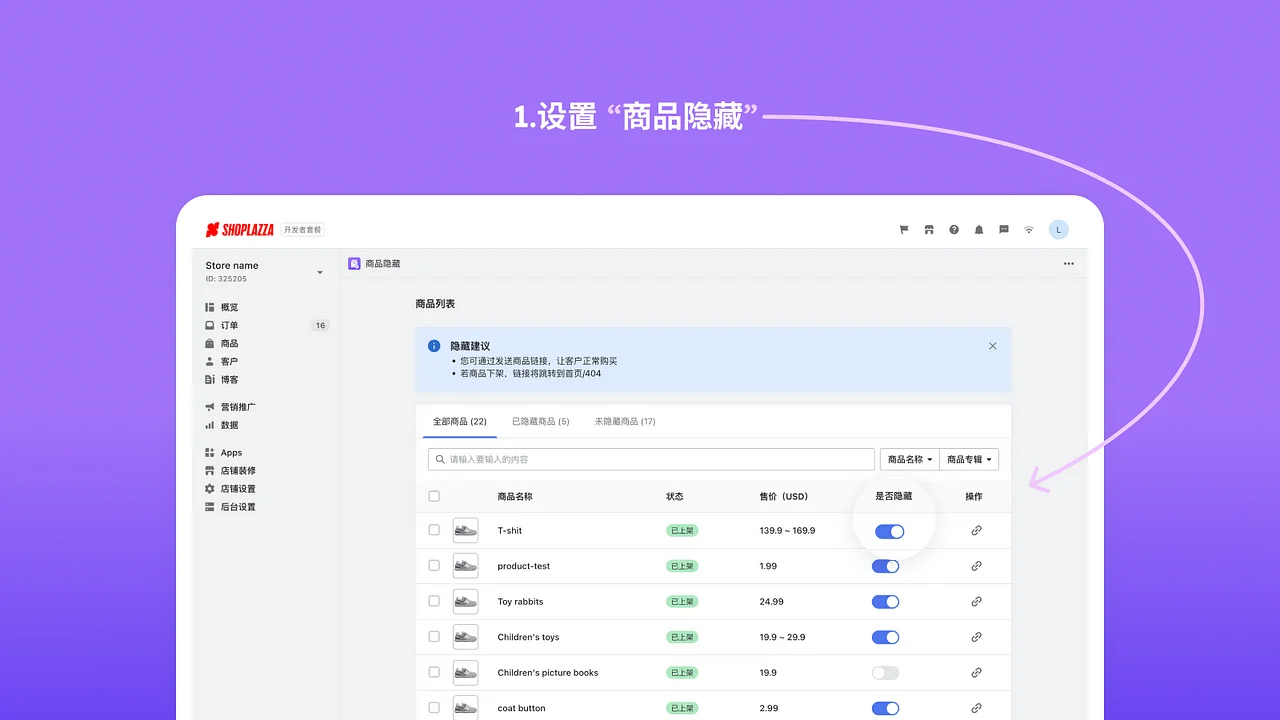Switch to 未隐藏商品 (17) tab

coord(625,421)
